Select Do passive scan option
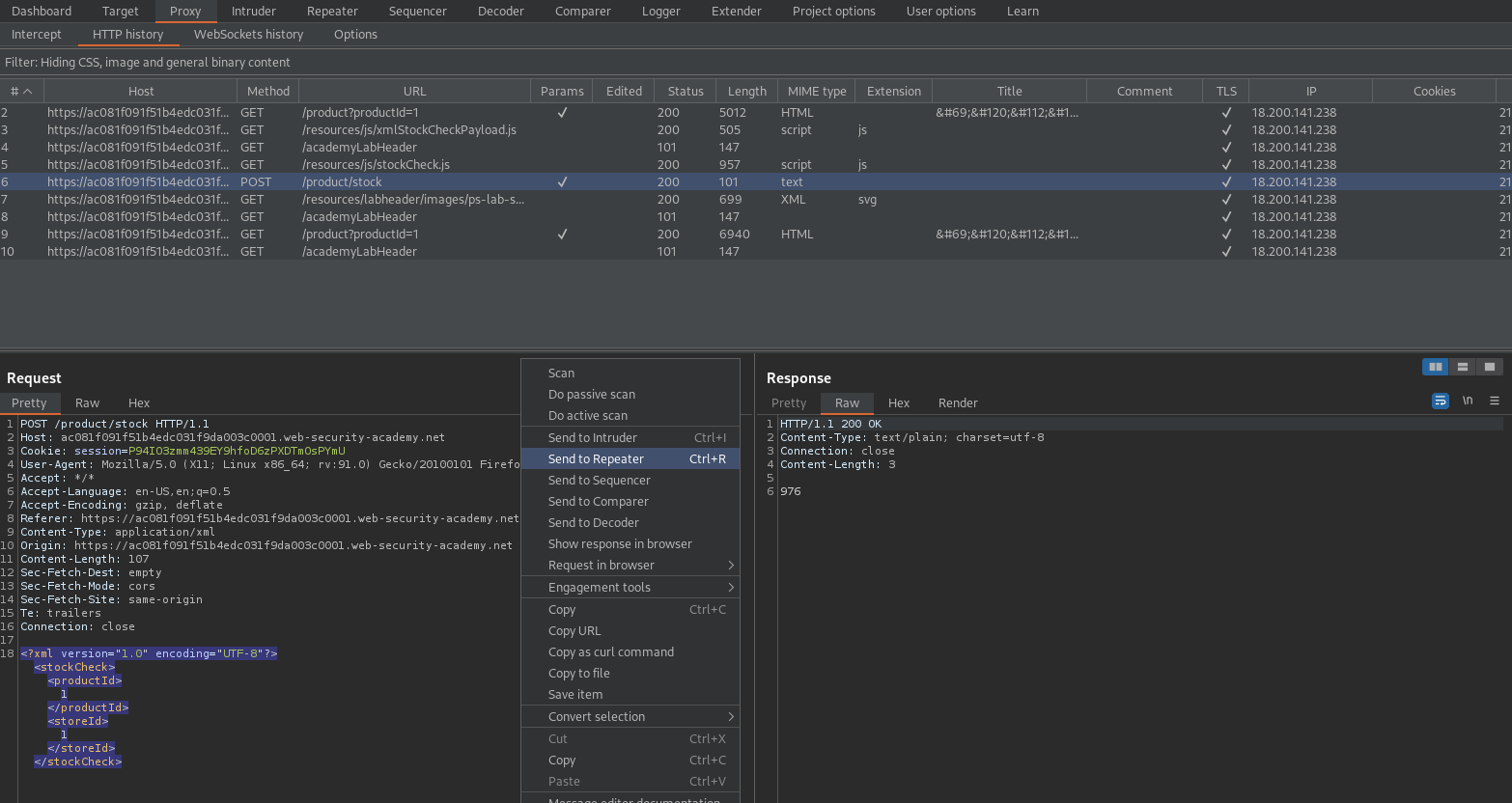This screenshot has height=803, width=1512. click(630, 395)
